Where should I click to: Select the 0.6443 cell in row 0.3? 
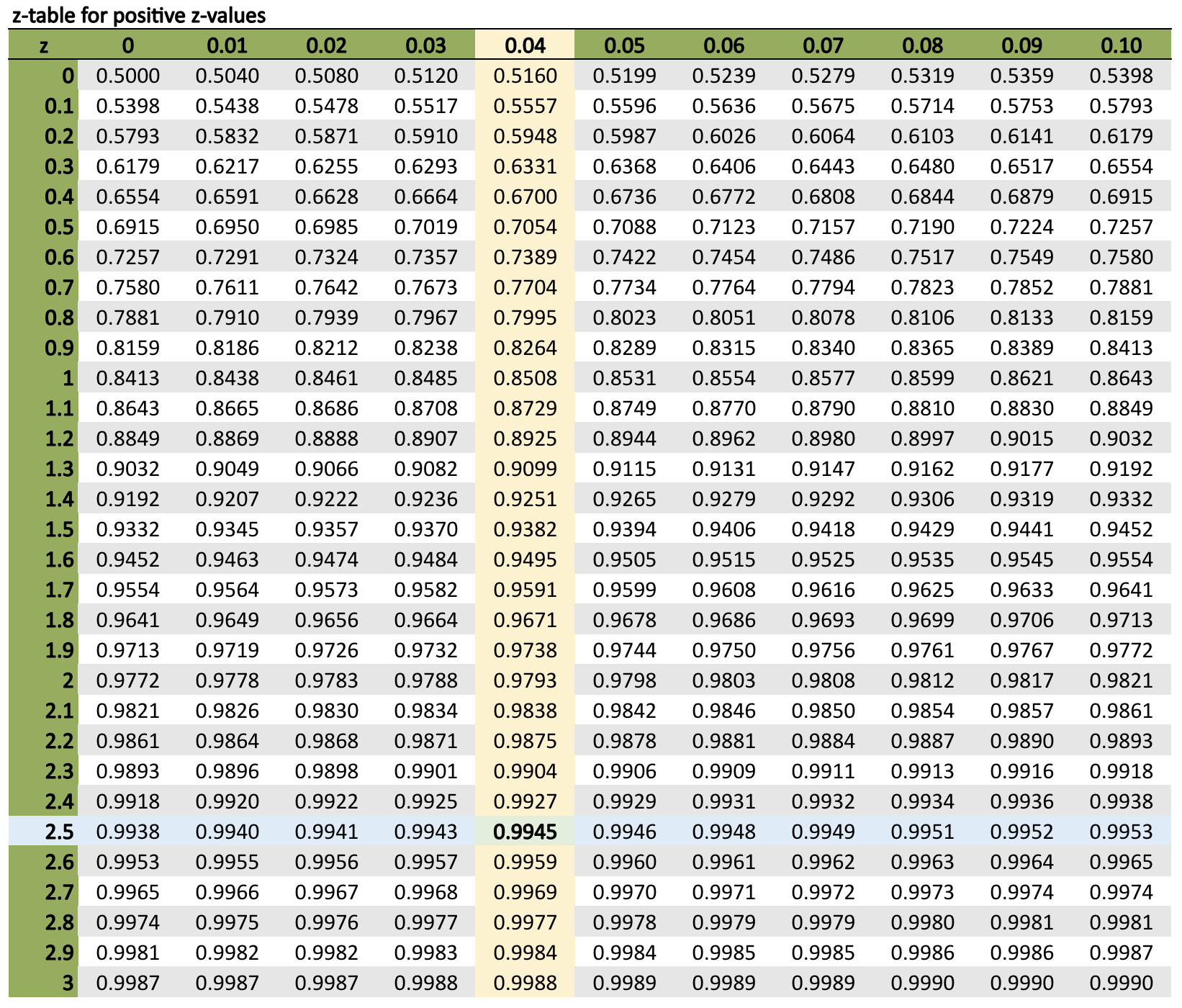point(823,166)
